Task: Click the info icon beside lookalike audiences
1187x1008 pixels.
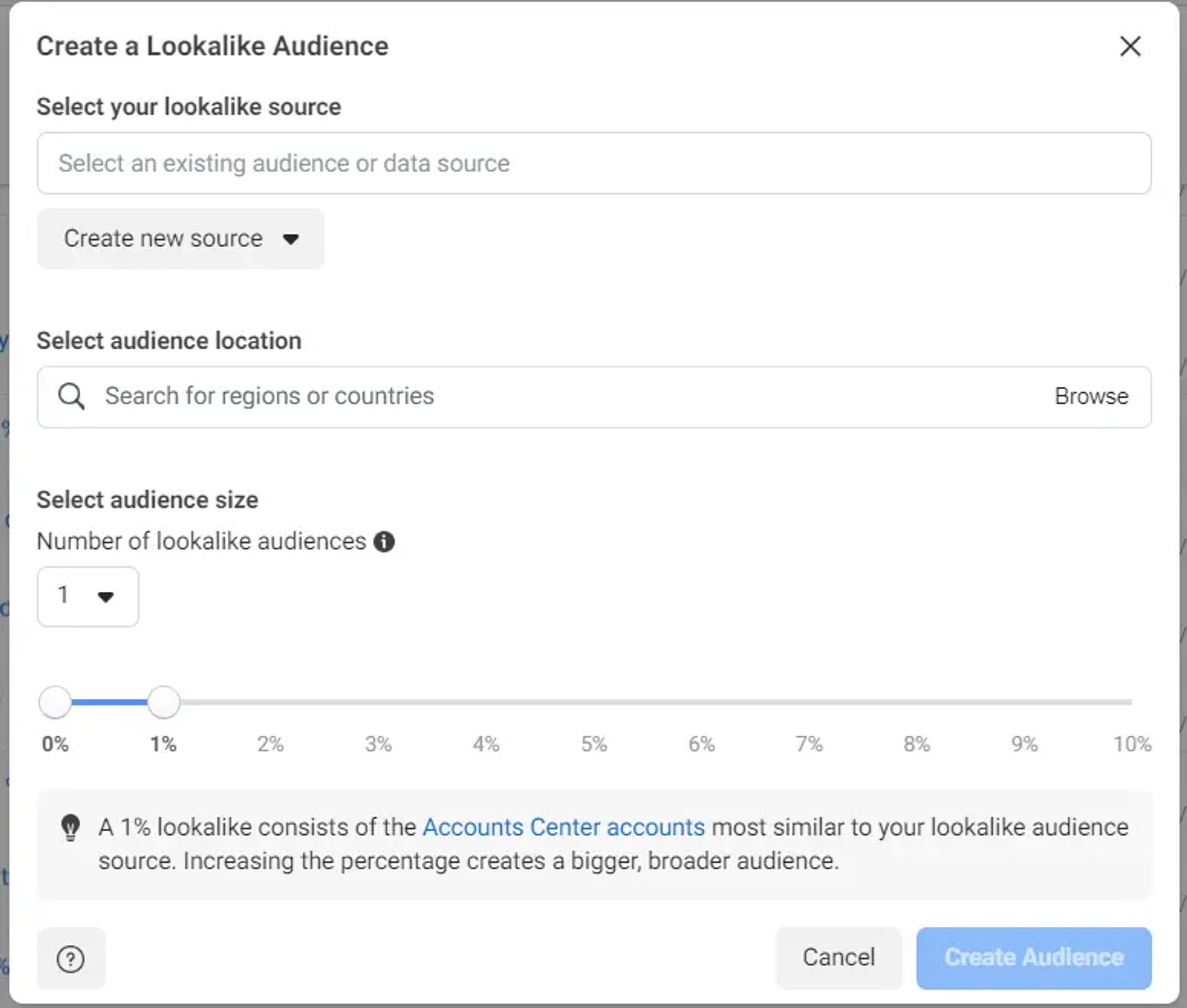Action: click(384, 541)
